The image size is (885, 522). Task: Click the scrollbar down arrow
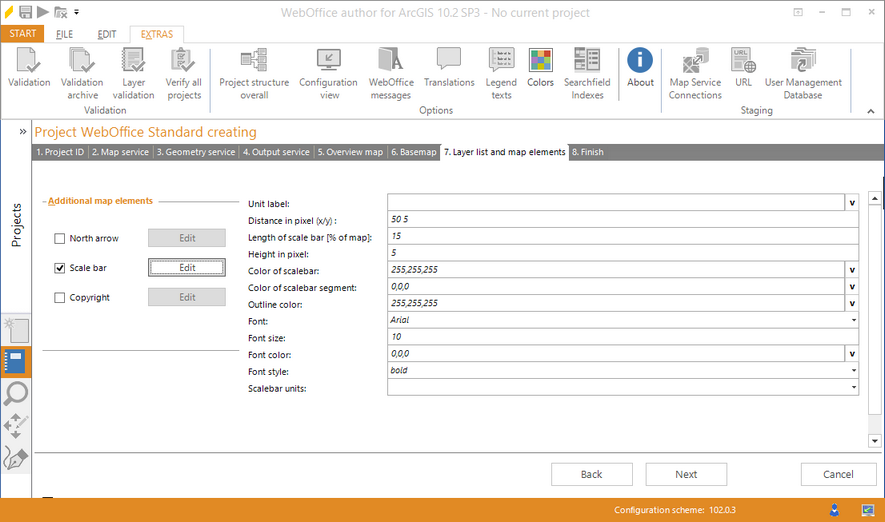click(874, 441)
